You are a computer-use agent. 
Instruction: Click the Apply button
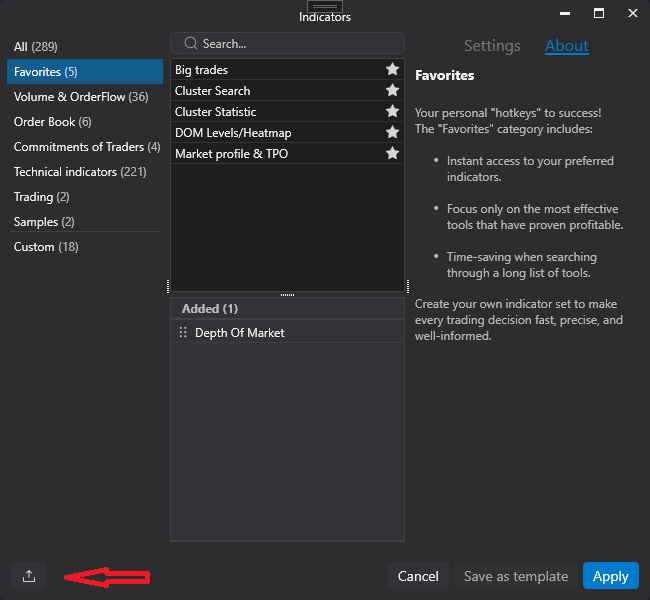click(x=611, y=576)
